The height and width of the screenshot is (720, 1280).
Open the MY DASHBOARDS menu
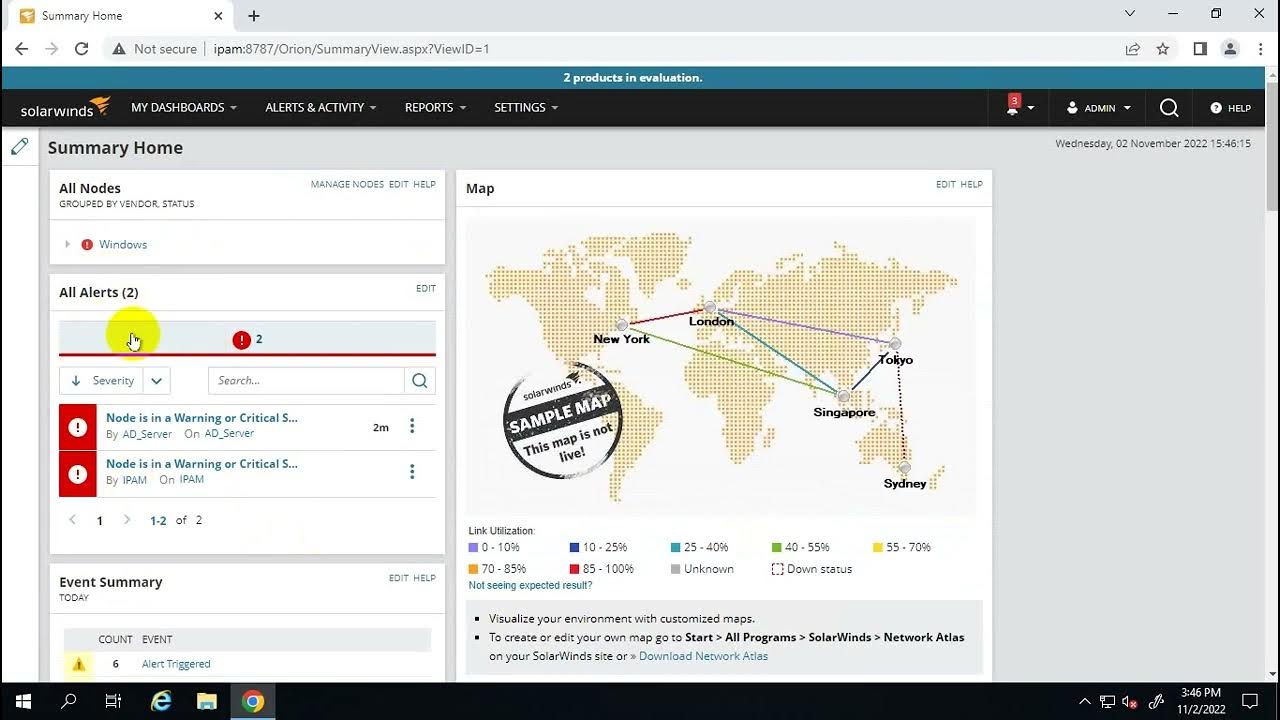point(184,107)
